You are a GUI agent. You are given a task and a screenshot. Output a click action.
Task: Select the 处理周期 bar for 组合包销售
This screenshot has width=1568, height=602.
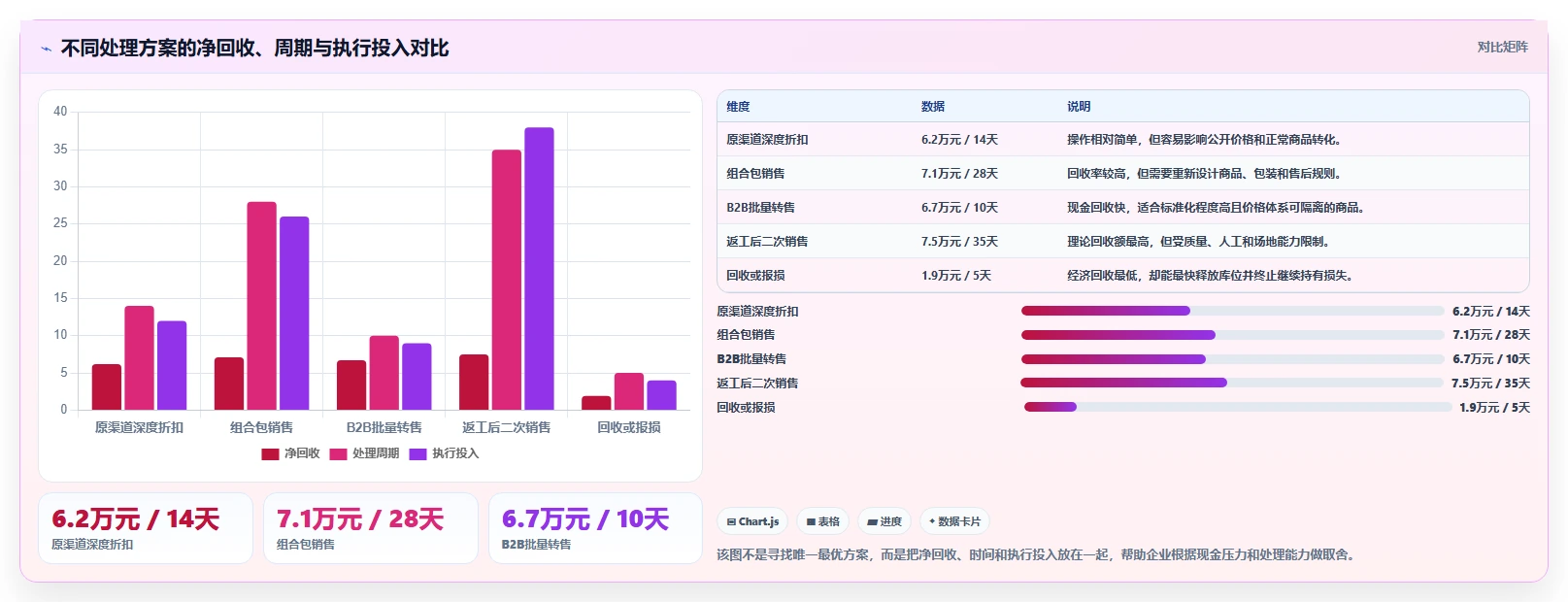click(262, 306)
